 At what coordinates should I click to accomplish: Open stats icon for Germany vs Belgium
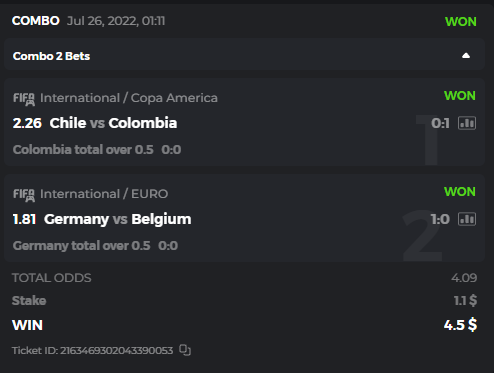pos(467,219)
